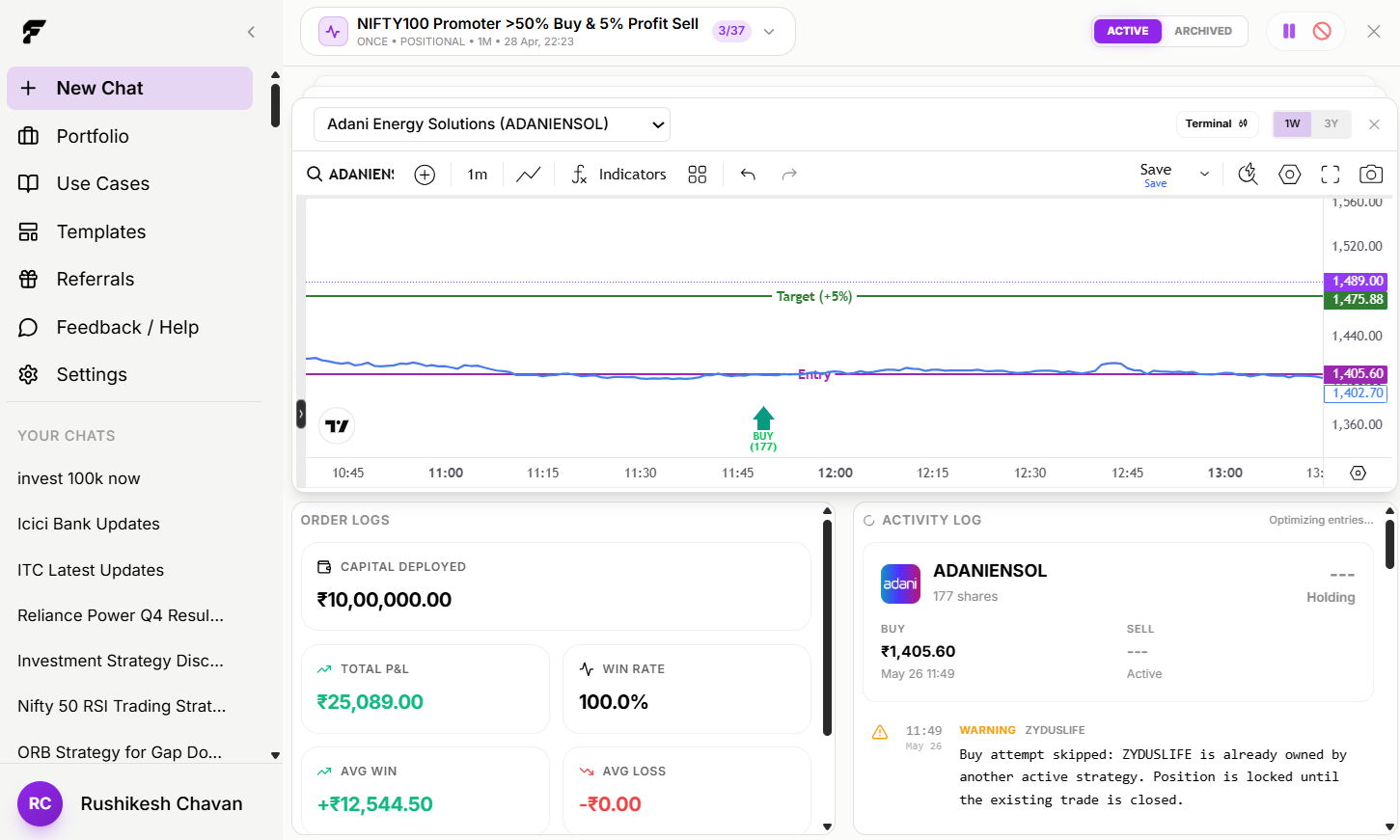This screenshot has width=1400, height=840.
Task: Pause the running strategy
Action: 1289,31
